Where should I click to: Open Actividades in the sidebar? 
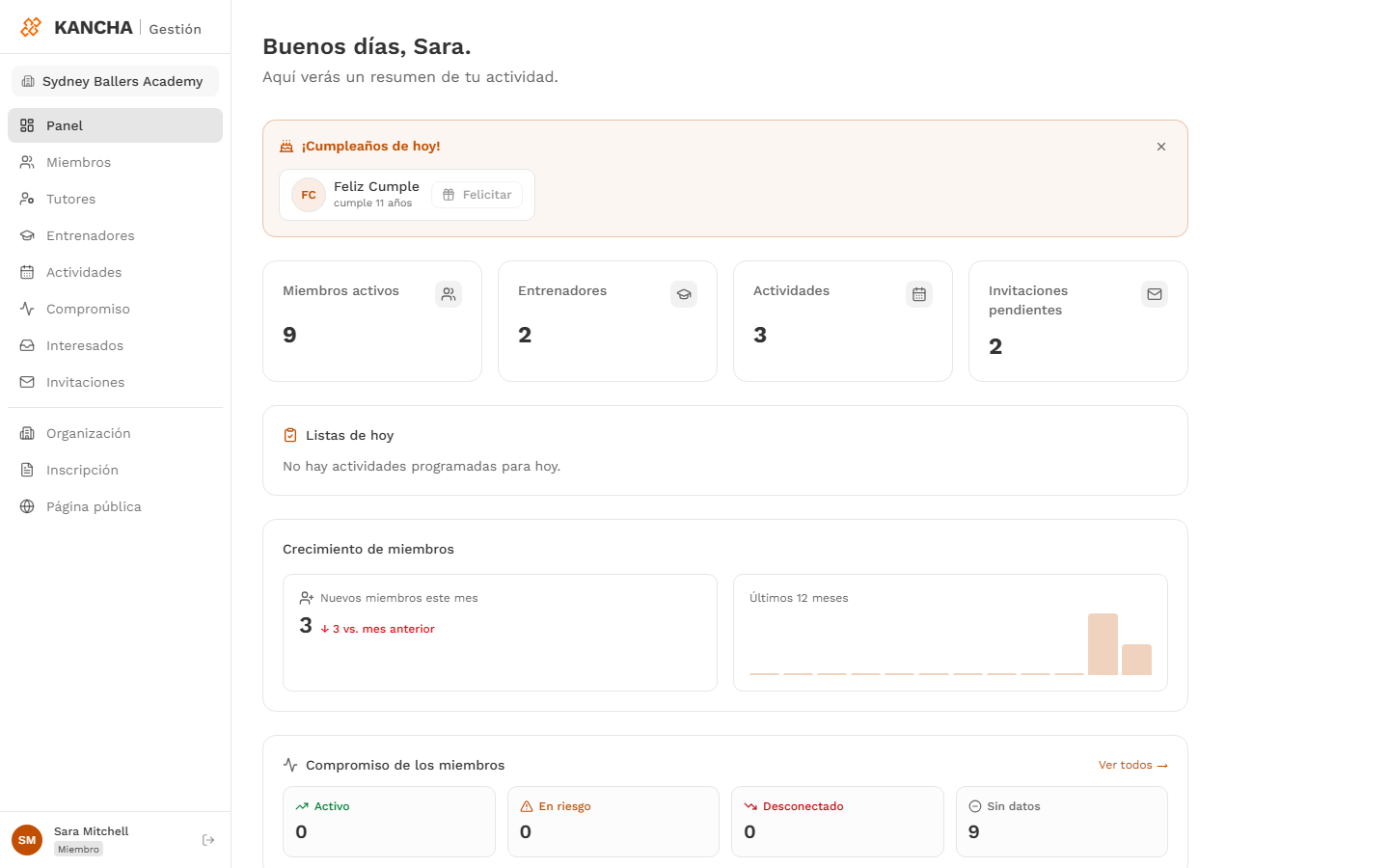115,272
